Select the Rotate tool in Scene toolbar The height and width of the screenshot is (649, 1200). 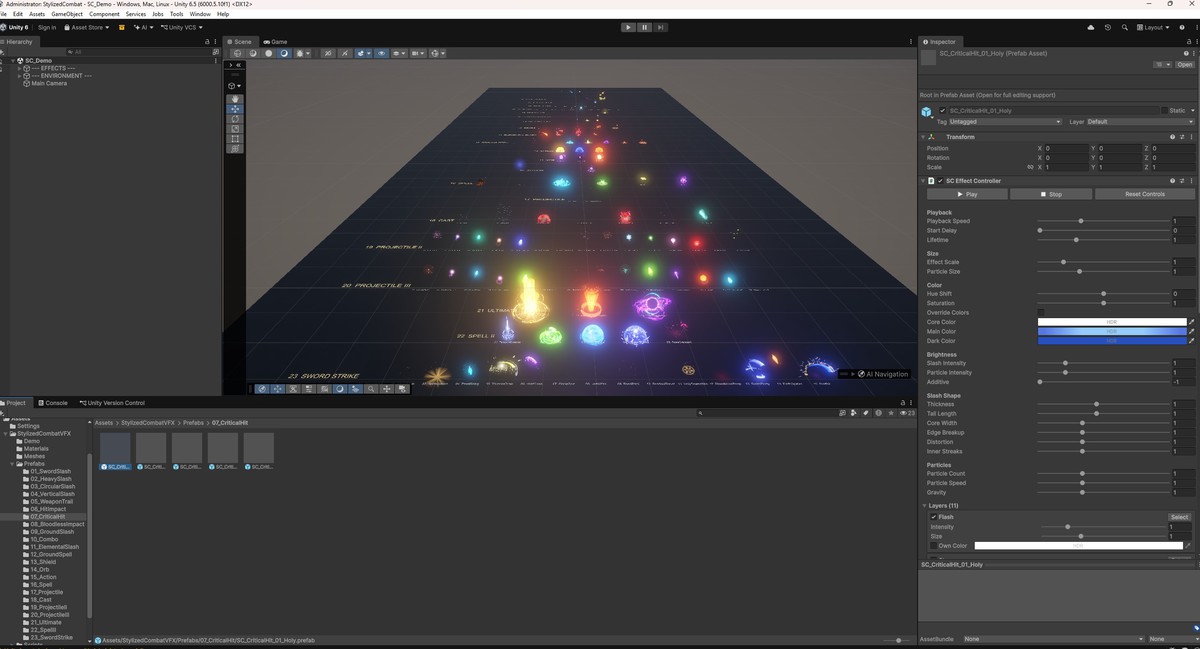[235, 119]
